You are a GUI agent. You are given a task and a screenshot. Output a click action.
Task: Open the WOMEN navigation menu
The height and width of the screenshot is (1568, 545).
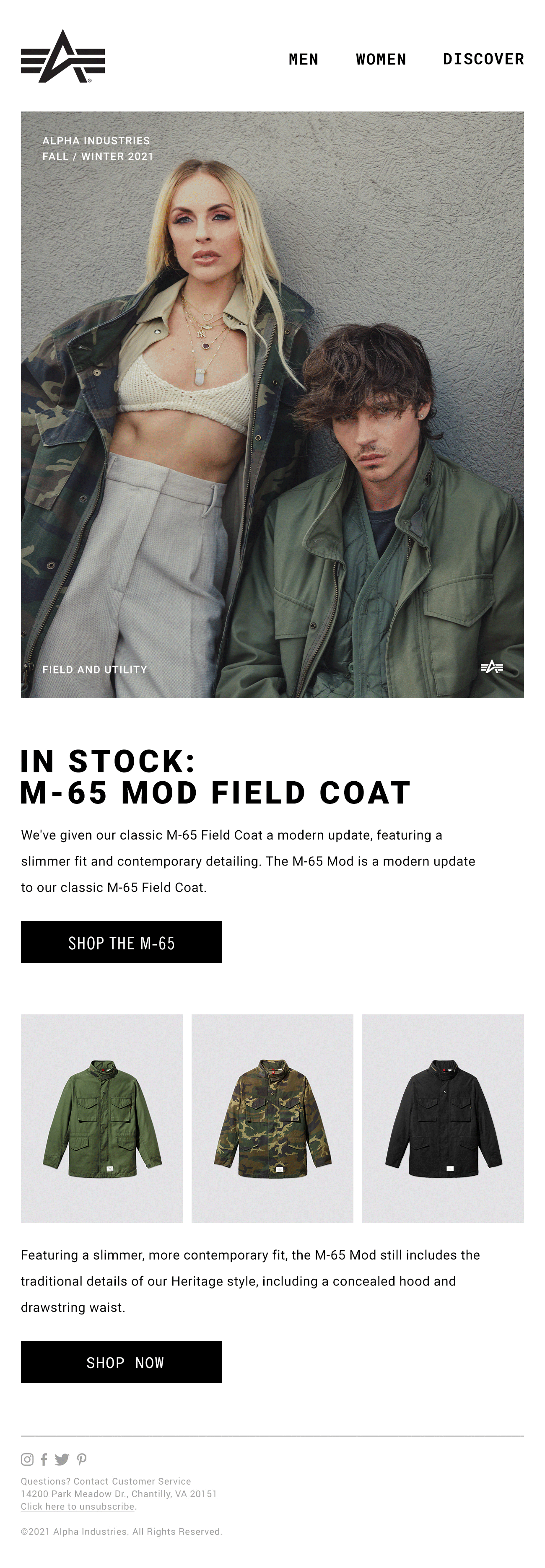[381, 59]
